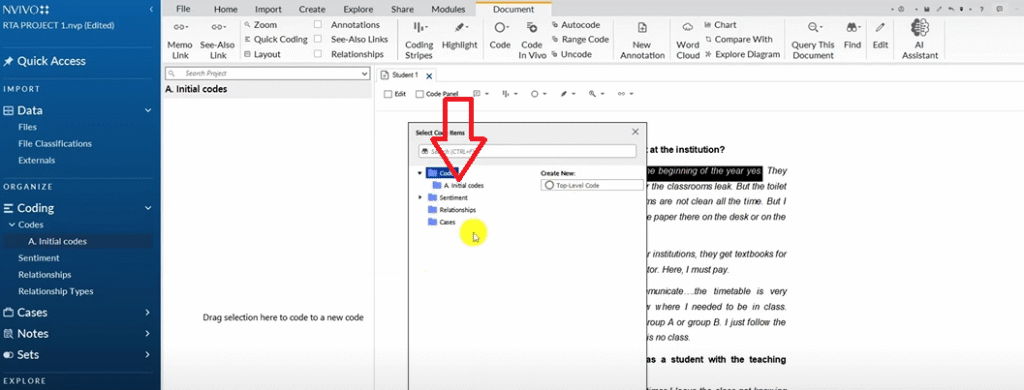Click Range Code in the ribbon
This screenshot has width=1024, height=390.
[x=580, y=39]
